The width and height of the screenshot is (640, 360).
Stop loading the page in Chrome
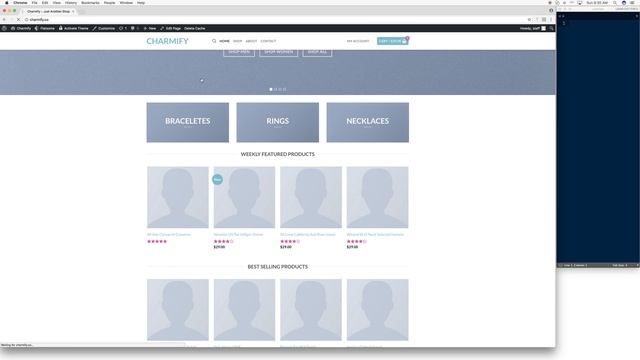(18, 20)
